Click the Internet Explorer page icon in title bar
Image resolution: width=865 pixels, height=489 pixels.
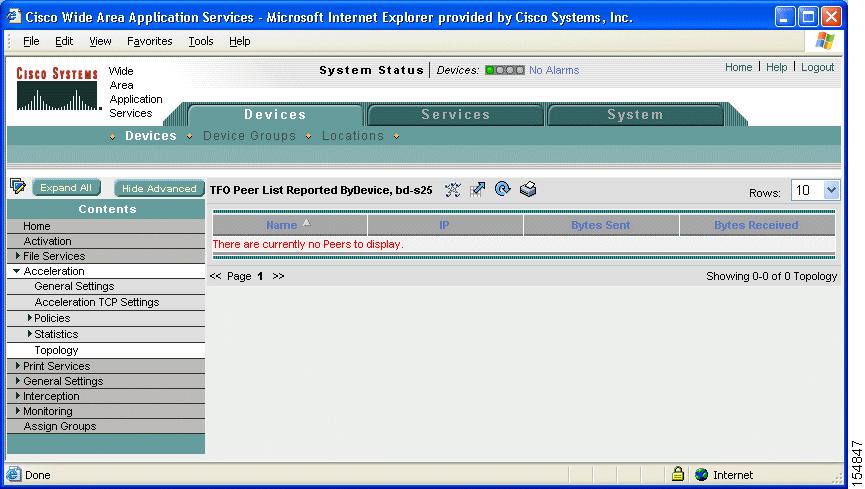pos(14,17)
